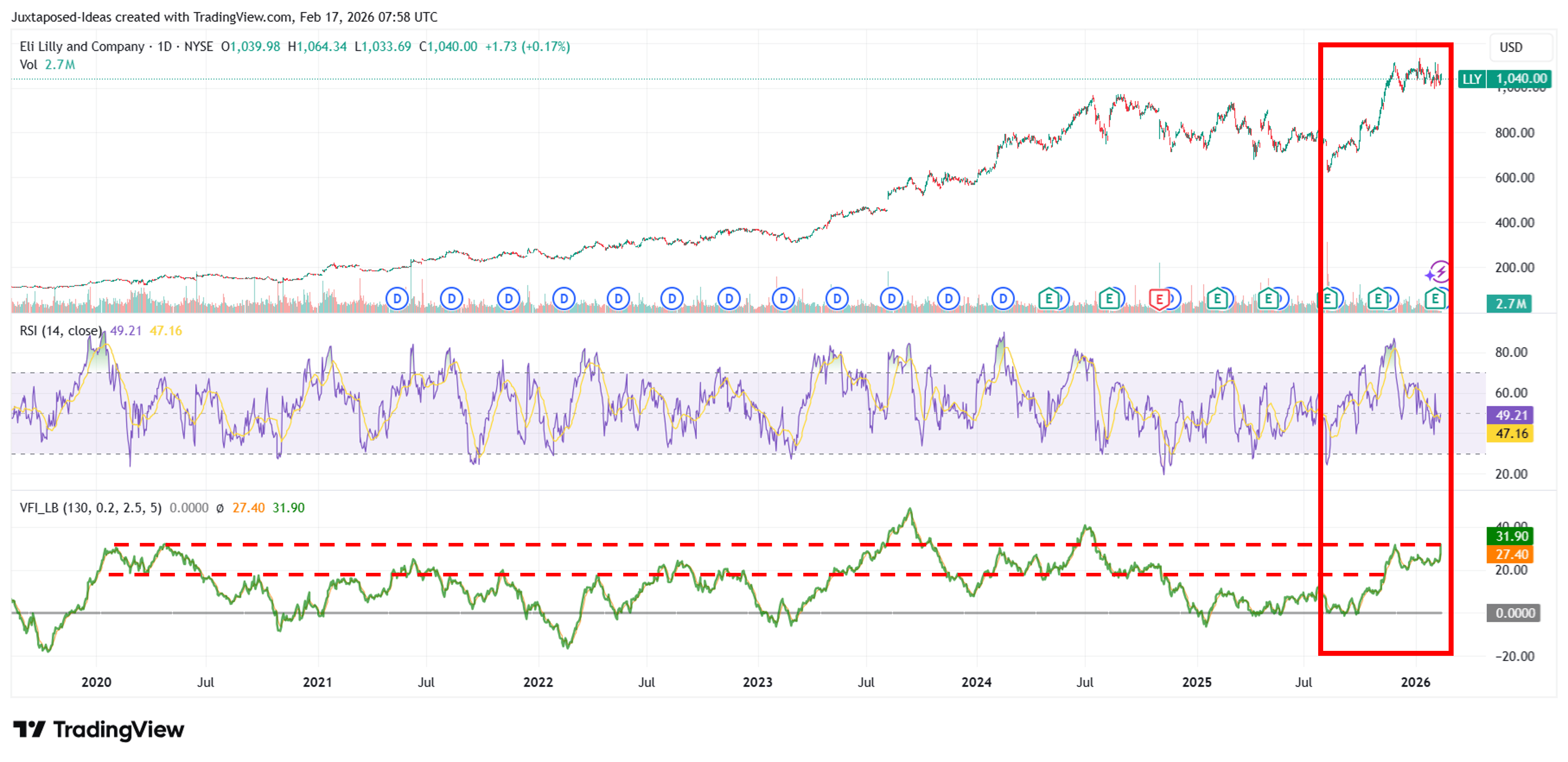Click the LLY price label tag
Screen dimensions: 1568x762
tap(1472, 78)
